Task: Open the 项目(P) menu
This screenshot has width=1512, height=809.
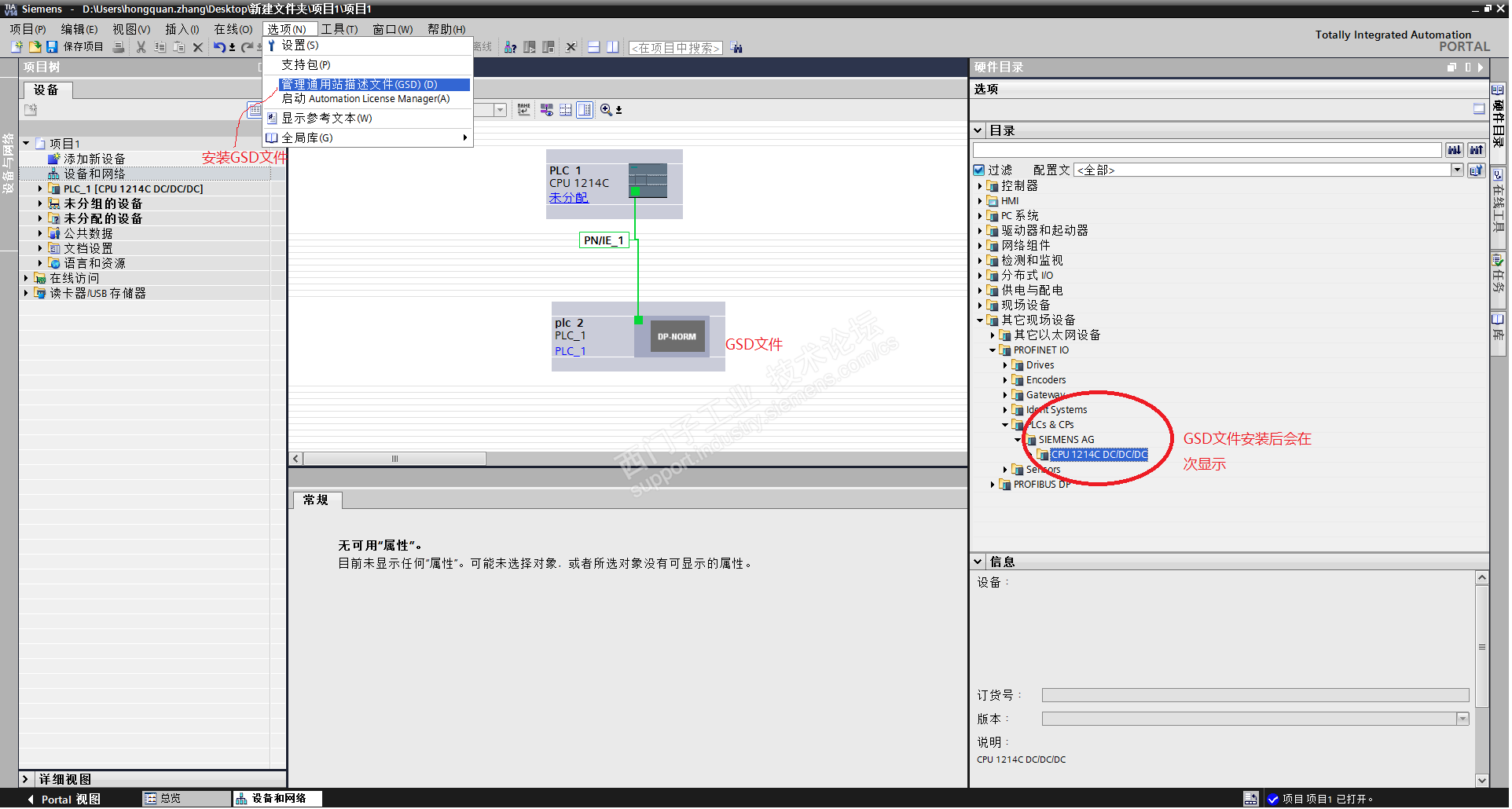Action: 28,29
